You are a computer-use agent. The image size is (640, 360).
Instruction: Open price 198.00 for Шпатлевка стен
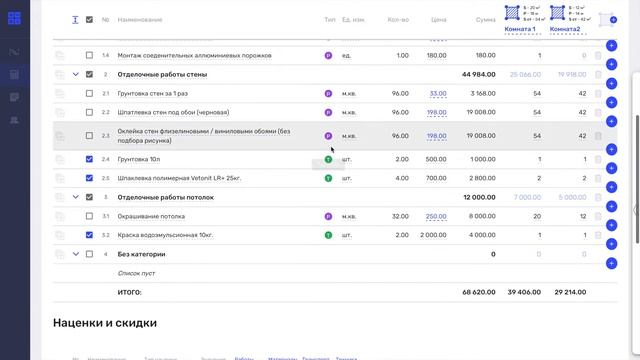click(436, 112)
